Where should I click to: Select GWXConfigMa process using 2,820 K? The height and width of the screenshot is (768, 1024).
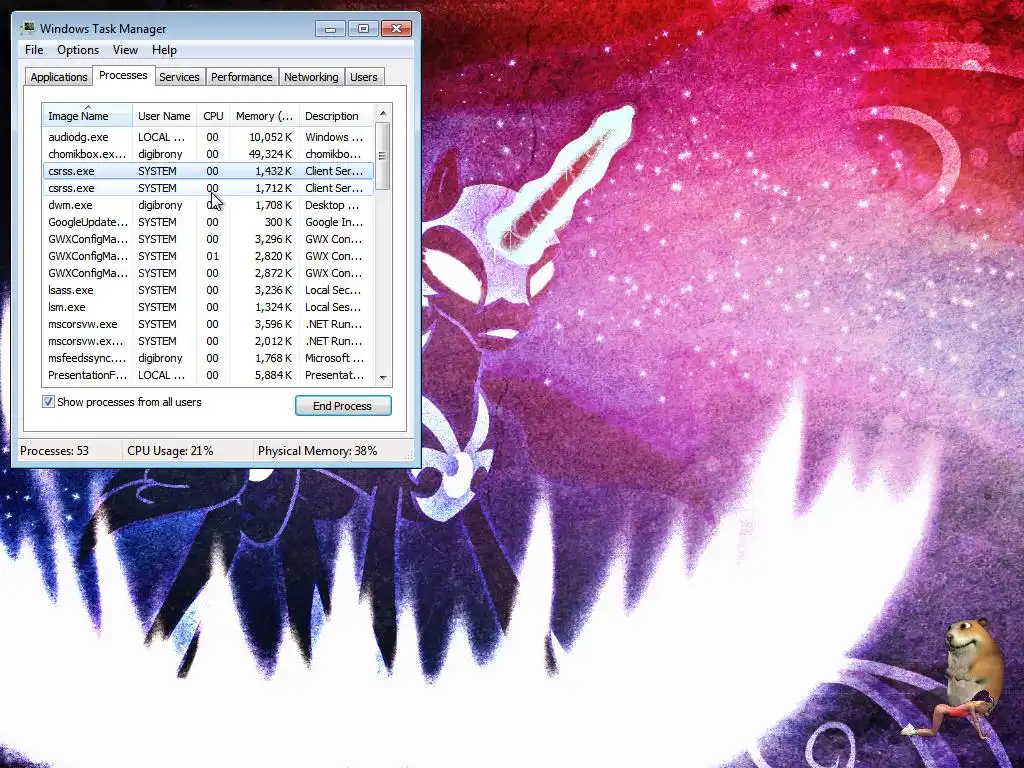tap(208, 256)
